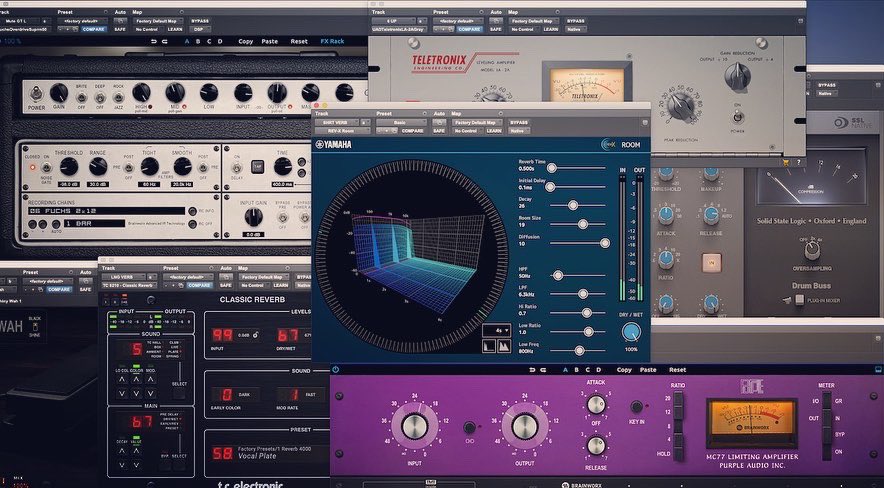Click the amp Recording Chains cabinet display
The image size is (884, 488).
[x=107, y=211]
